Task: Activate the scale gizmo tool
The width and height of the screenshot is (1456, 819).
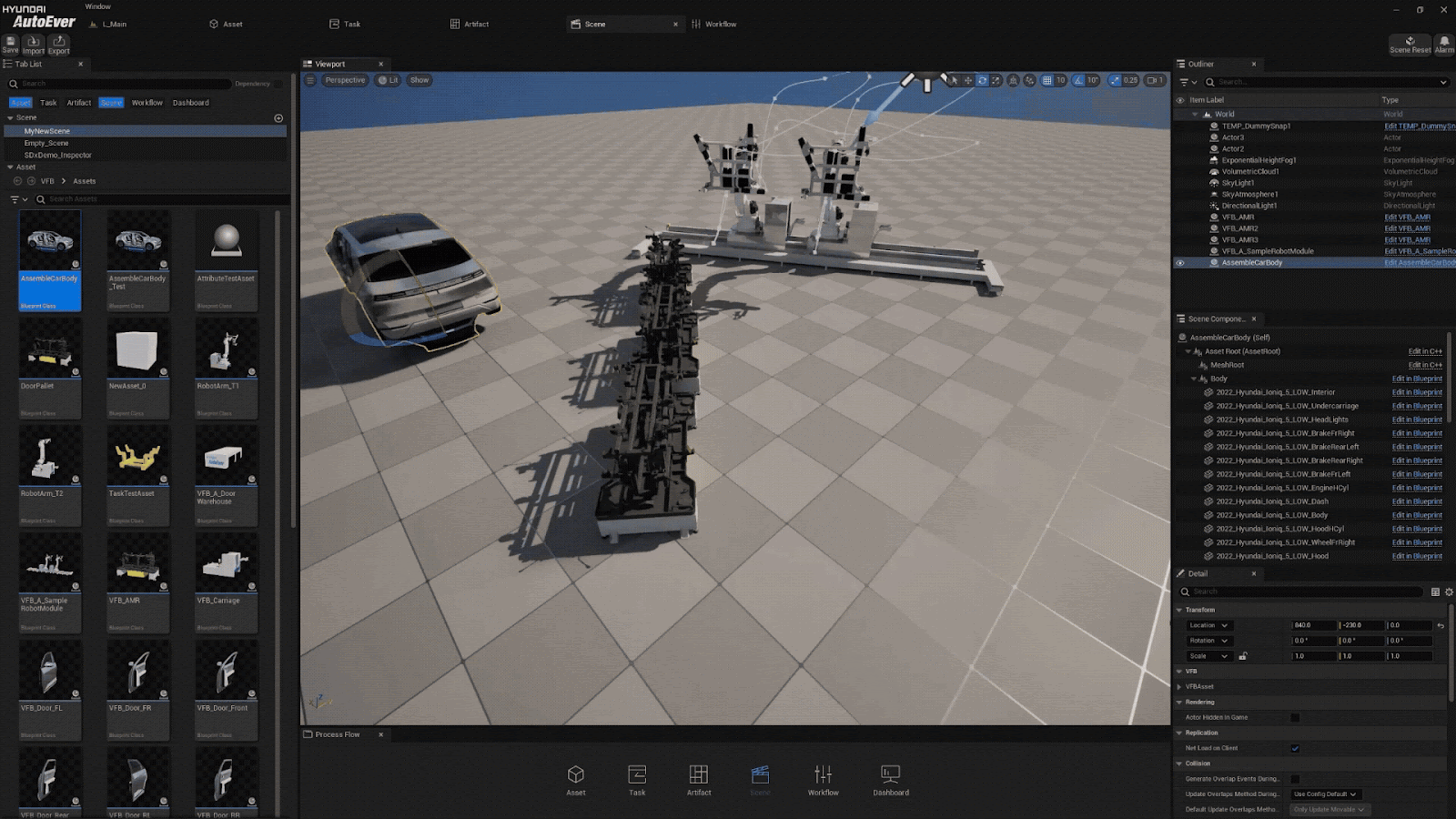Action: click(996, 80)
